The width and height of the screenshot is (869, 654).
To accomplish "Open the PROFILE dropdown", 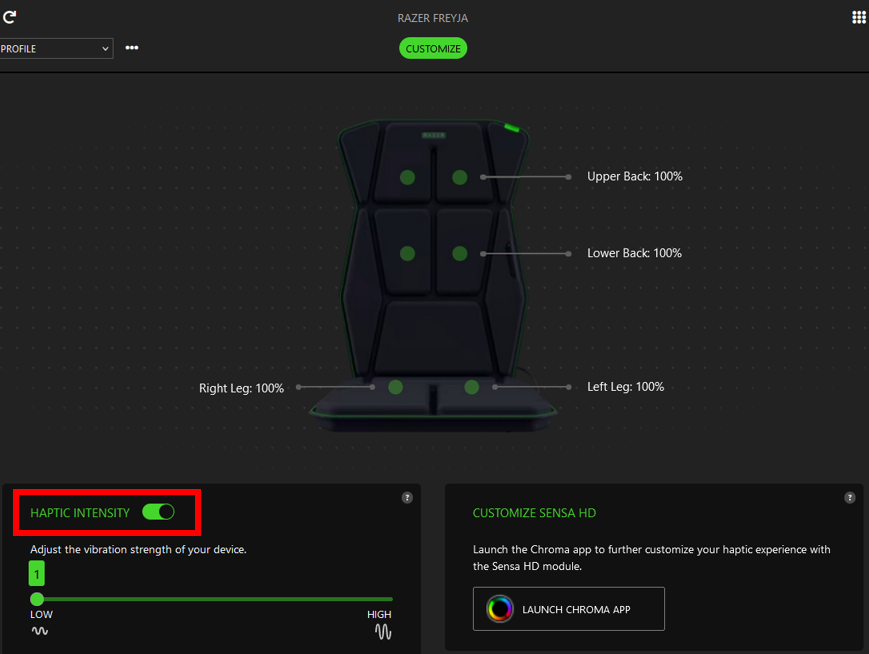I will pos(56,48).
